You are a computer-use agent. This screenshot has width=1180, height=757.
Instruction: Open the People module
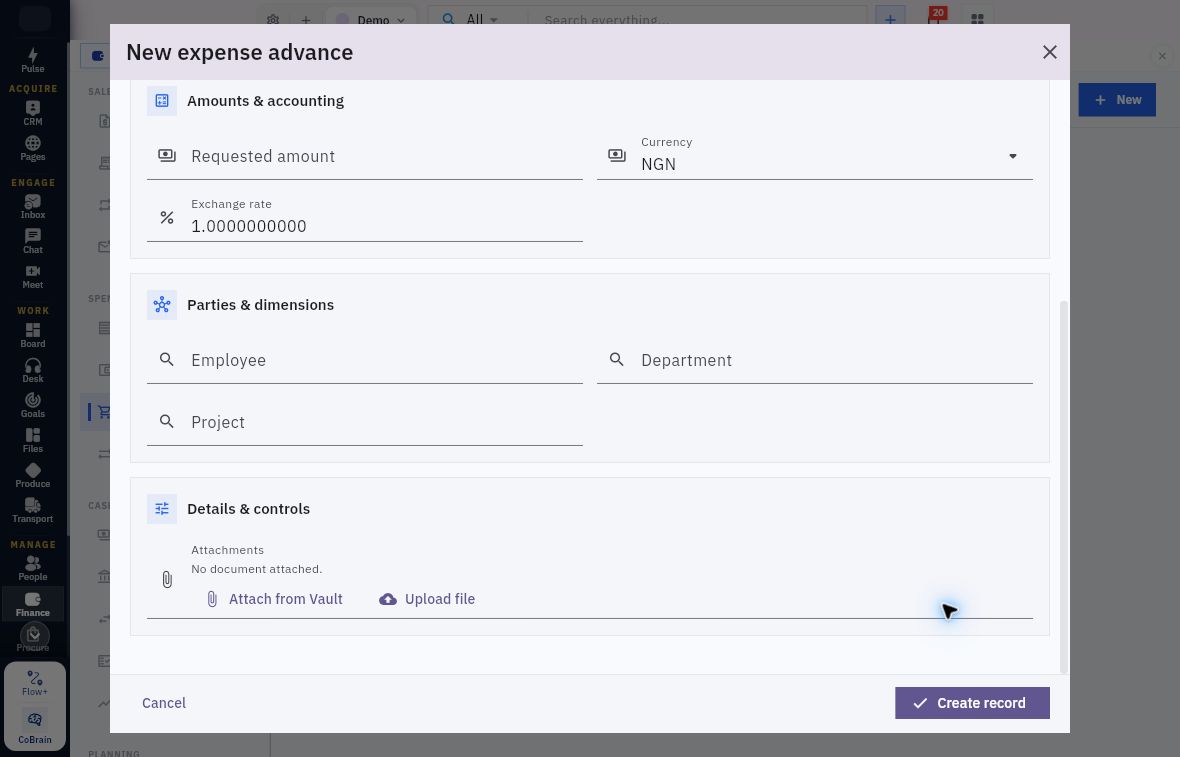[32, 568]
